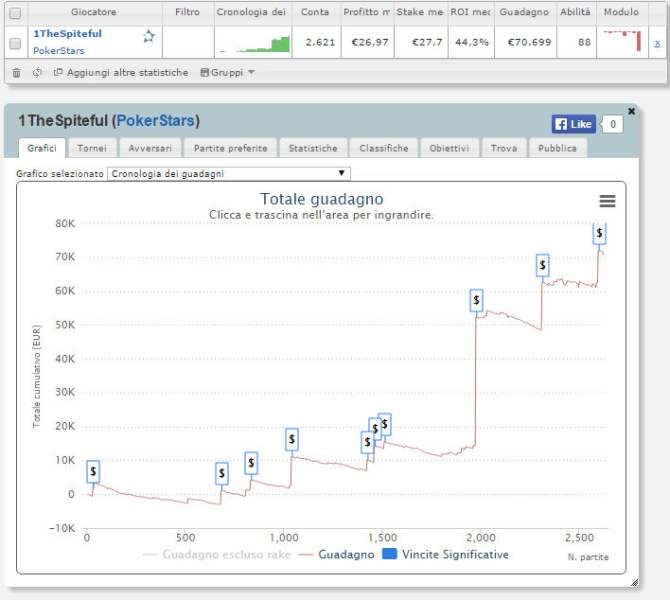Sort by the Giocatore column header
The height and width of the screenshot is (600, 670).
(94, 12)
